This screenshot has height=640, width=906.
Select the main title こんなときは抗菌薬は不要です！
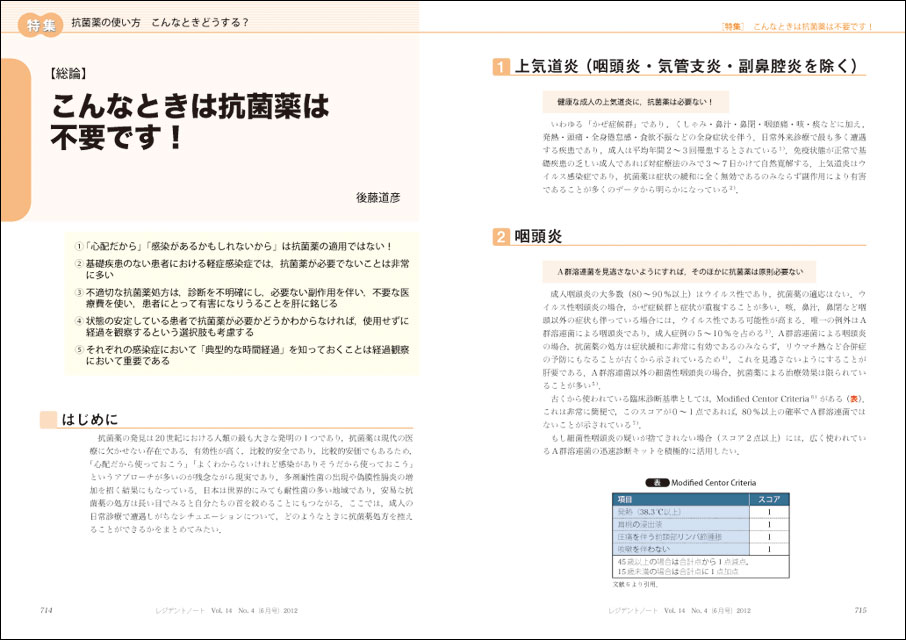tap(190, 121)
